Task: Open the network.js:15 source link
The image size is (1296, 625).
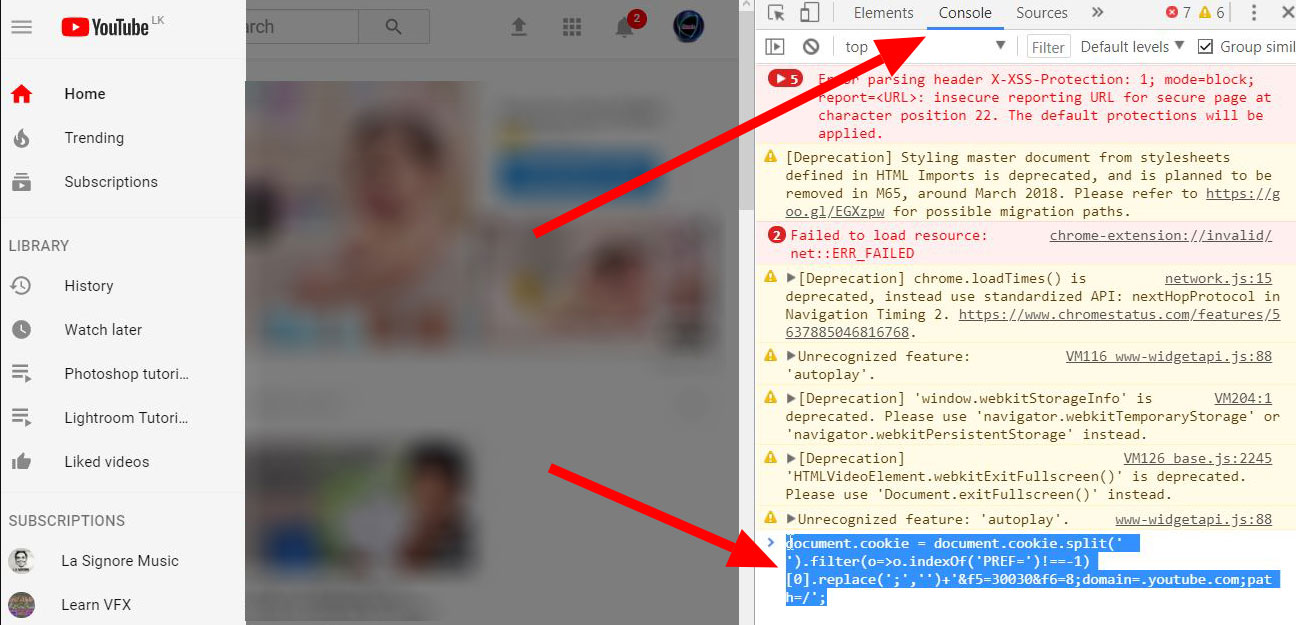Action: pos(1220,278)
